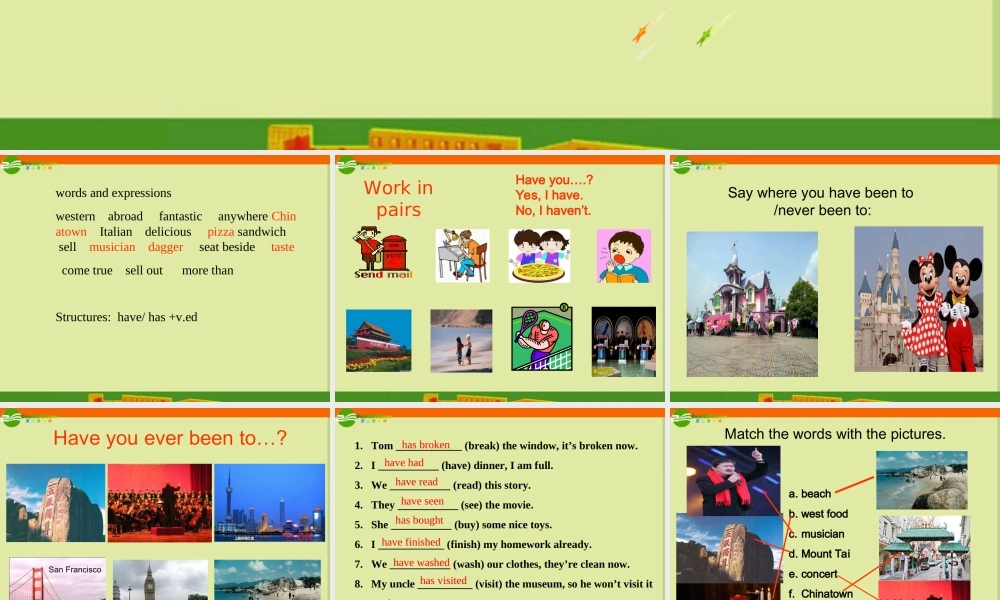Viewport: 1000px width, 600px height.
Task: Select the 'b. west food' option
Action: (818, 514)
